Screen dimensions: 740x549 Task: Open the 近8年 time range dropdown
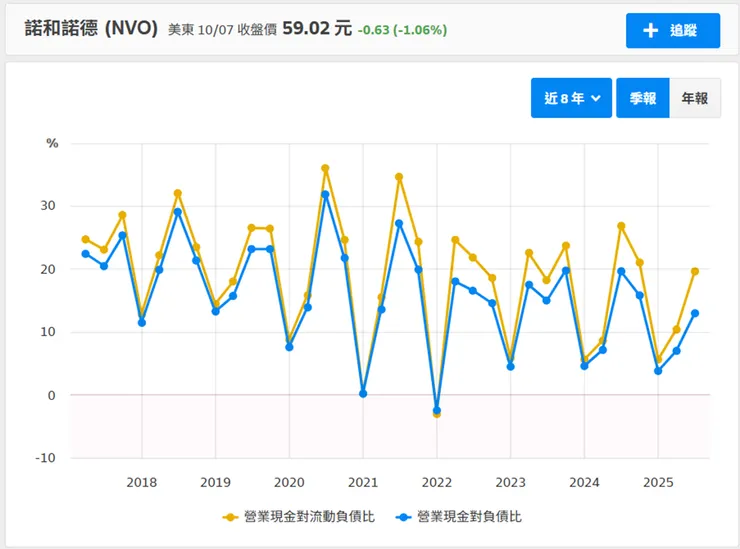(x=571, y=98)
